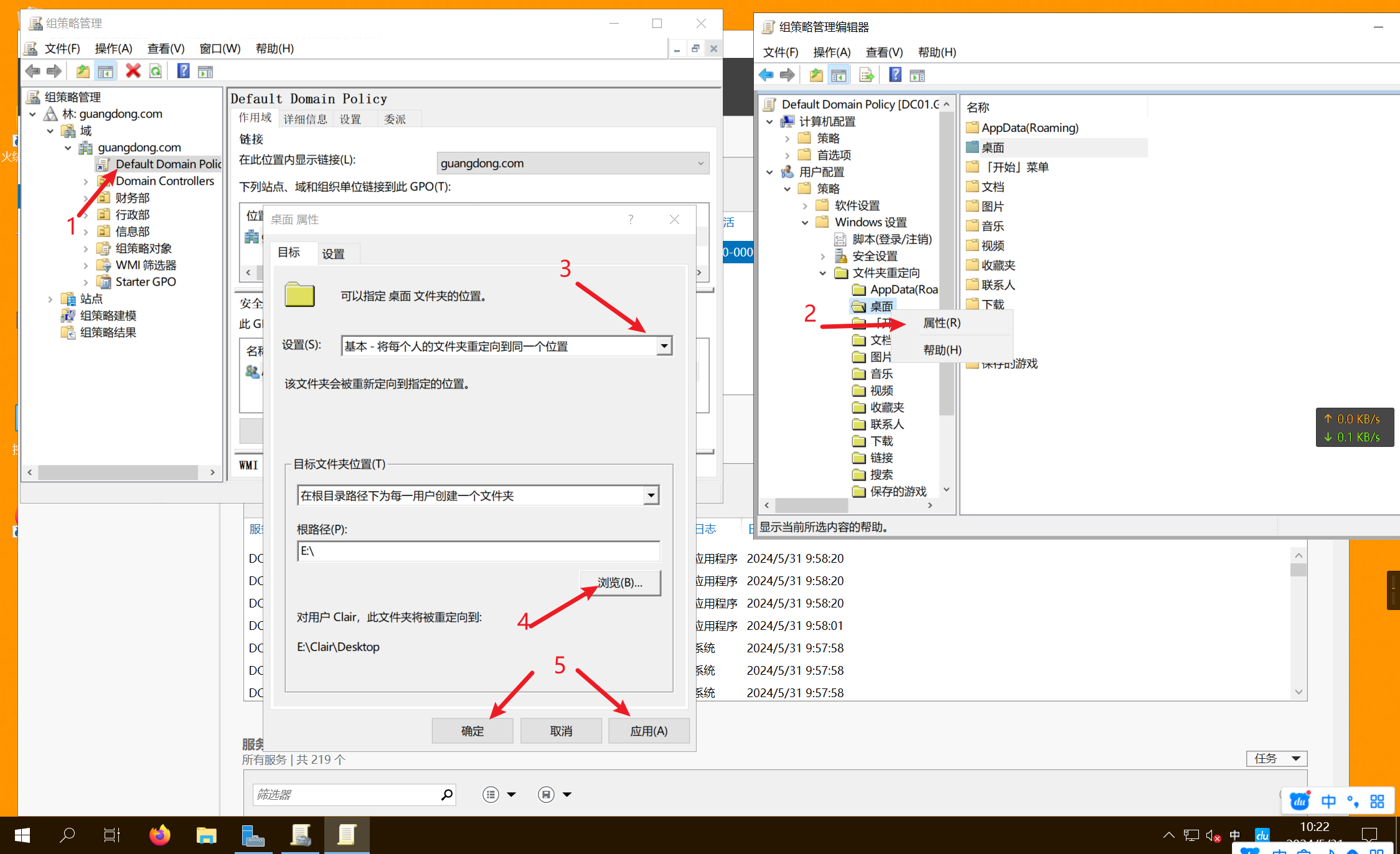1400x854 pixels.
Task: Select 组策略建模 modeling node
Action: [108, 316]
